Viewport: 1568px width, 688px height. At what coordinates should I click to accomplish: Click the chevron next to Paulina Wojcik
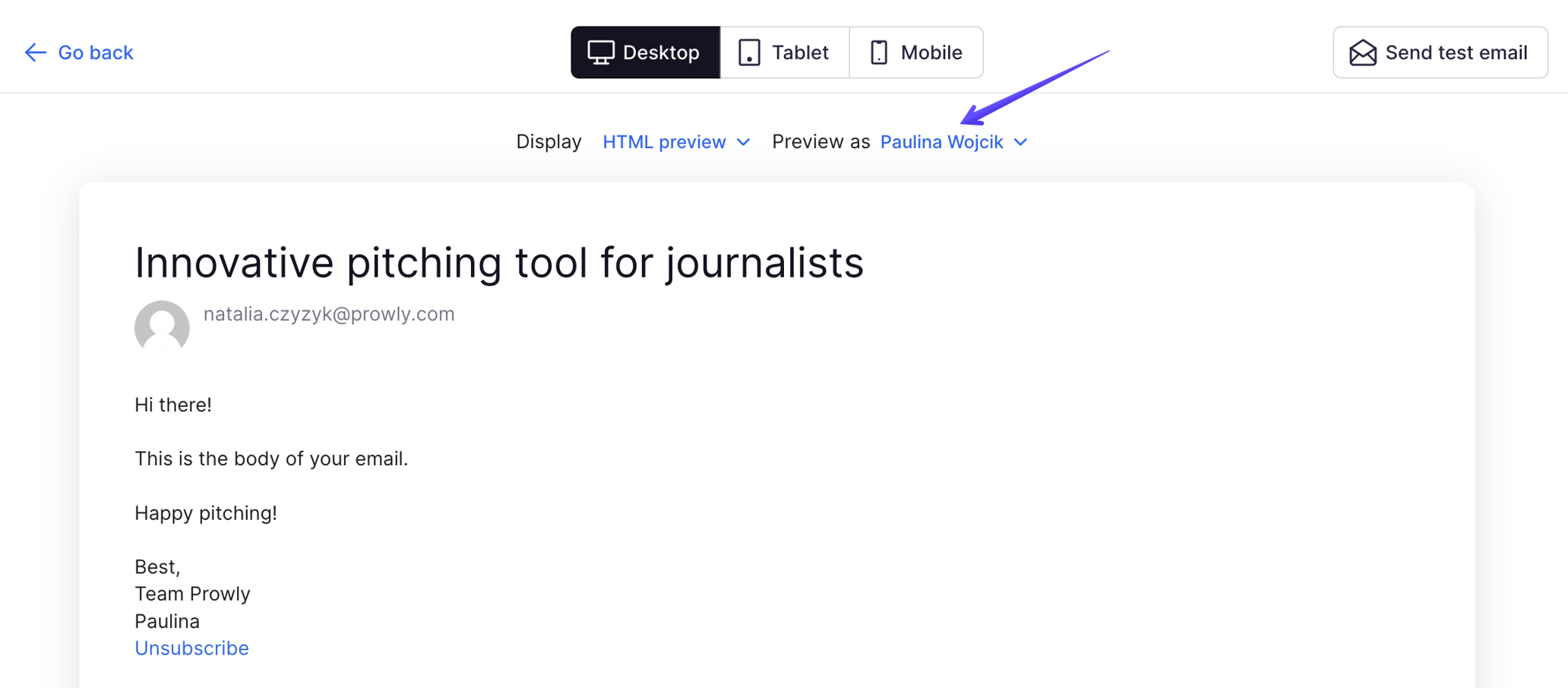tap(1021, 142)
